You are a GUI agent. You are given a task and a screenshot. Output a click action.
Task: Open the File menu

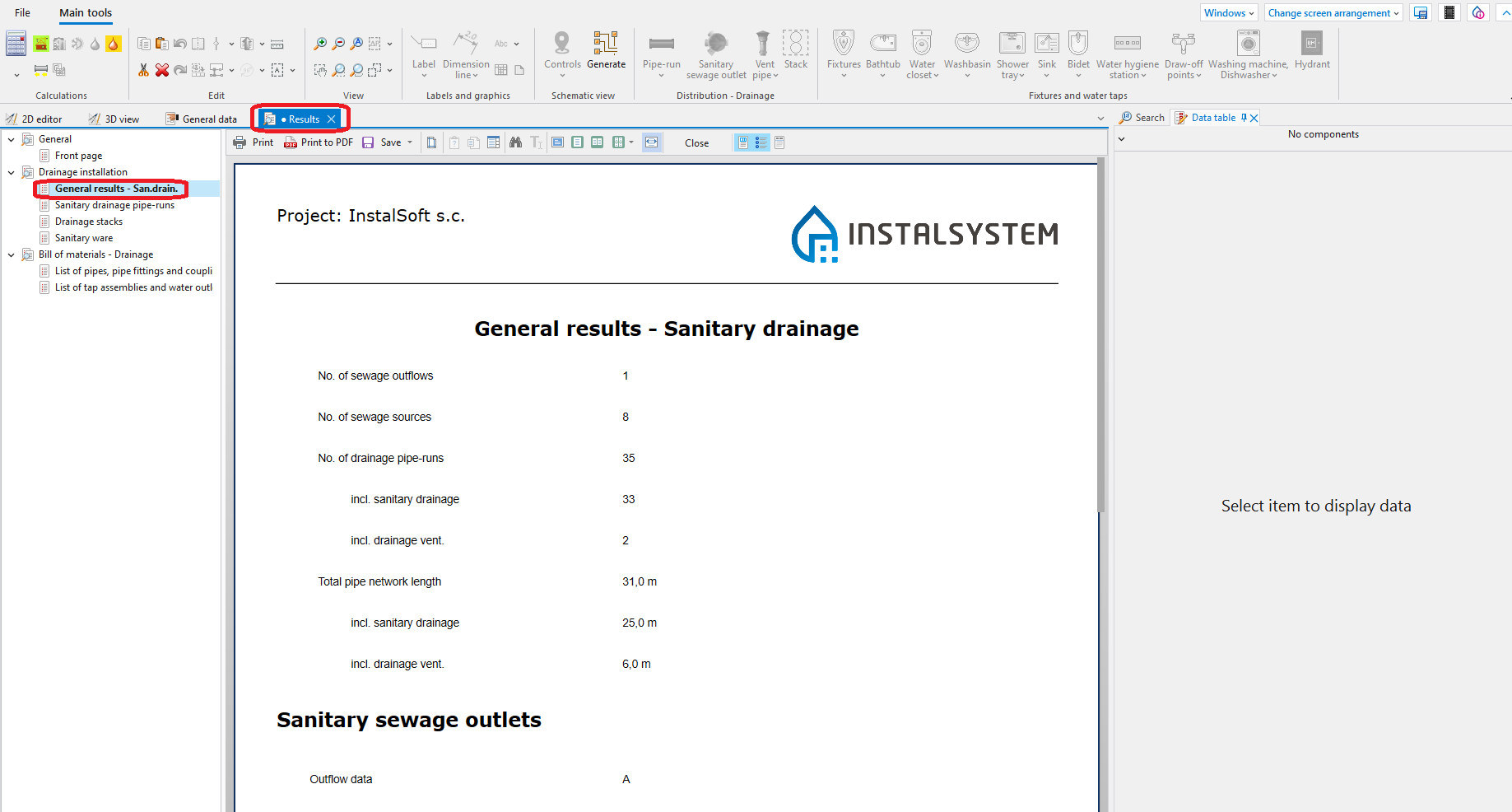coord(22,12)
